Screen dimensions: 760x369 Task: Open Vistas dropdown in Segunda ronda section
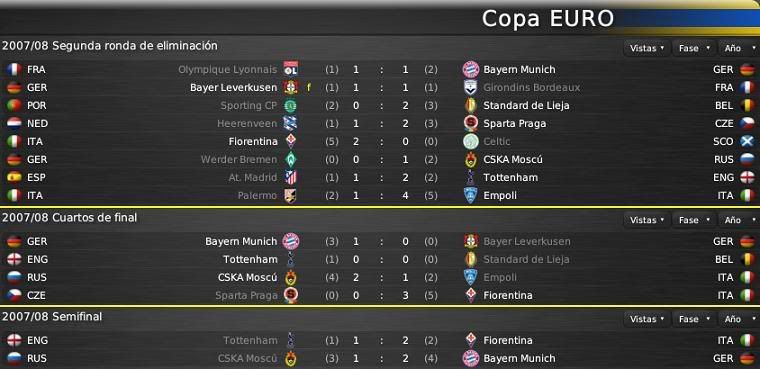click(647, 48)
